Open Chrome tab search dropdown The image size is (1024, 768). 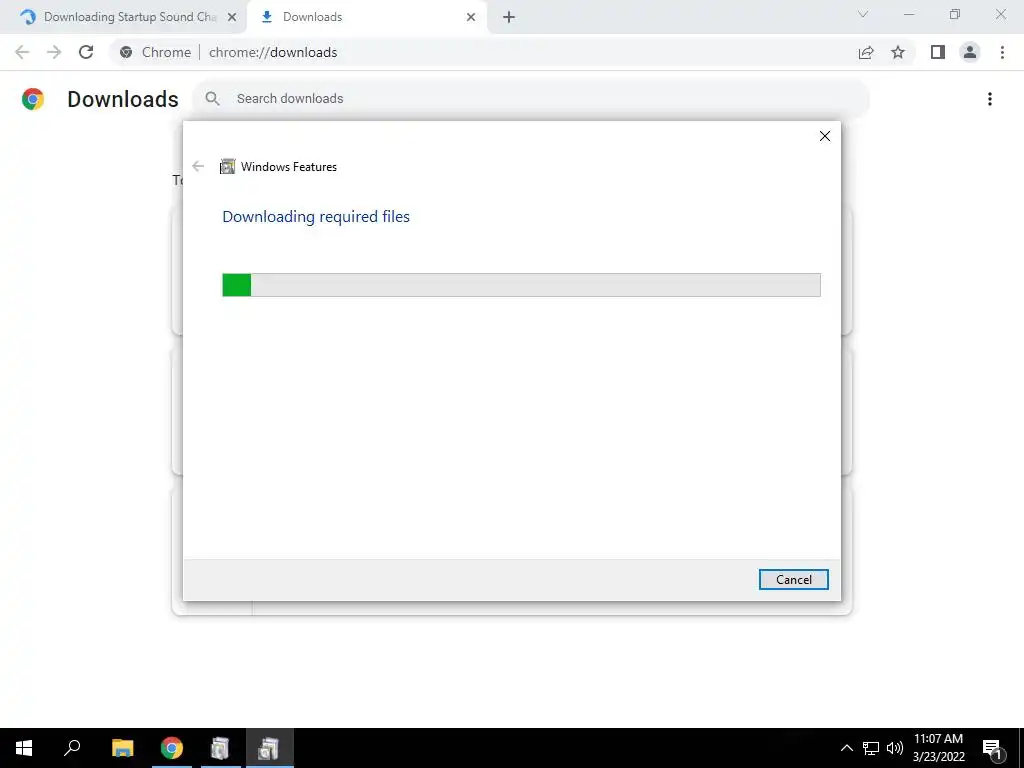[863, 14]
